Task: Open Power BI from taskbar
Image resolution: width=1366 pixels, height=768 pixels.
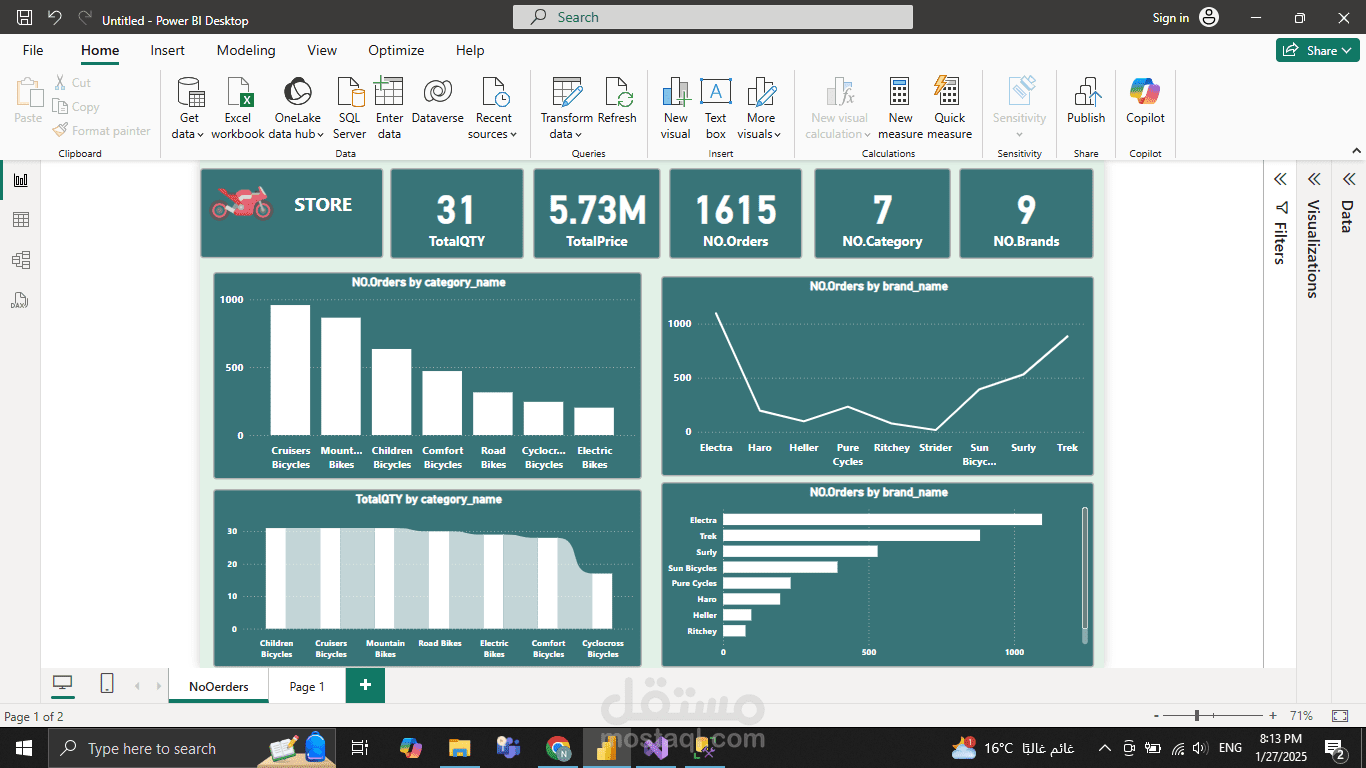Action: tap(606, 748)
